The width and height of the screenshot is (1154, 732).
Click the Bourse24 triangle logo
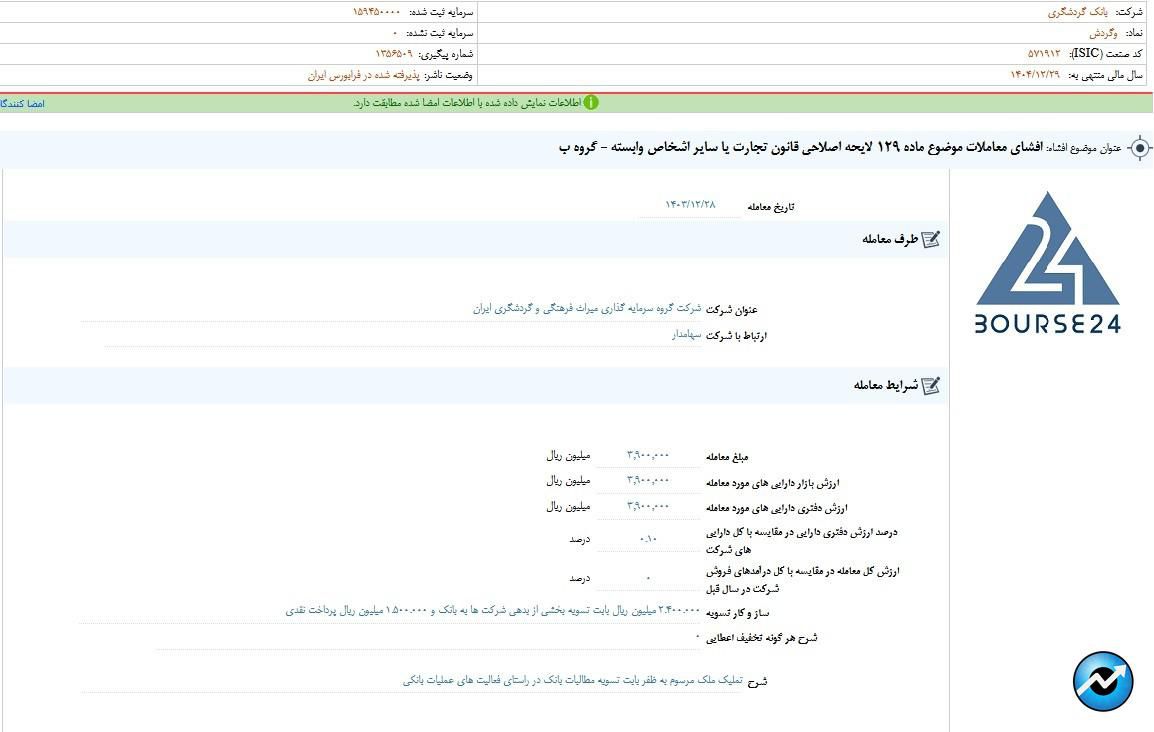(x=1047, y=249)
